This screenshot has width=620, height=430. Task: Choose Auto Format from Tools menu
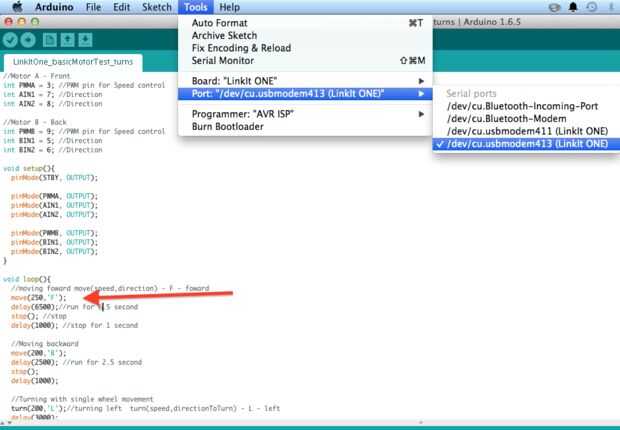[x=305, y=23]
